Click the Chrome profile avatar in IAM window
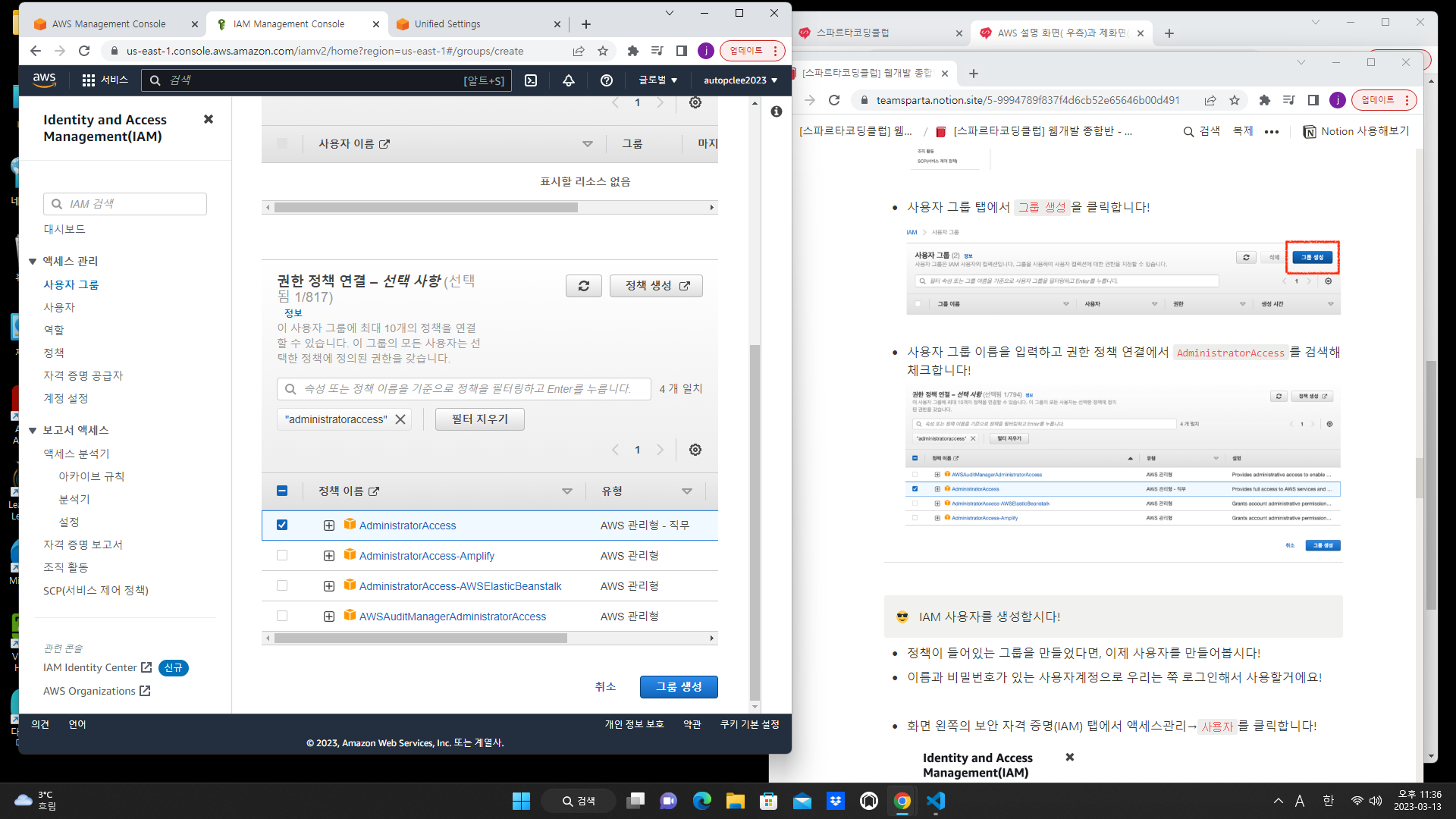The image size is (1456, 819). click(706, 51)
